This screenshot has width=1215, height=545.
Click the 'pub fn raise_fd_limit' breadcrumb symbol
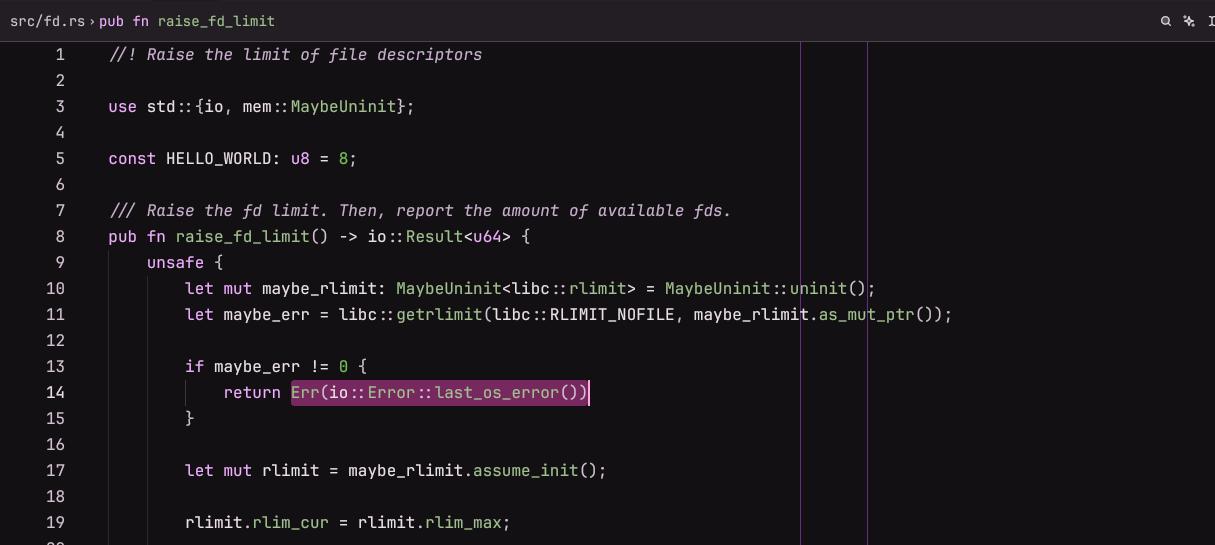(186, 20)
